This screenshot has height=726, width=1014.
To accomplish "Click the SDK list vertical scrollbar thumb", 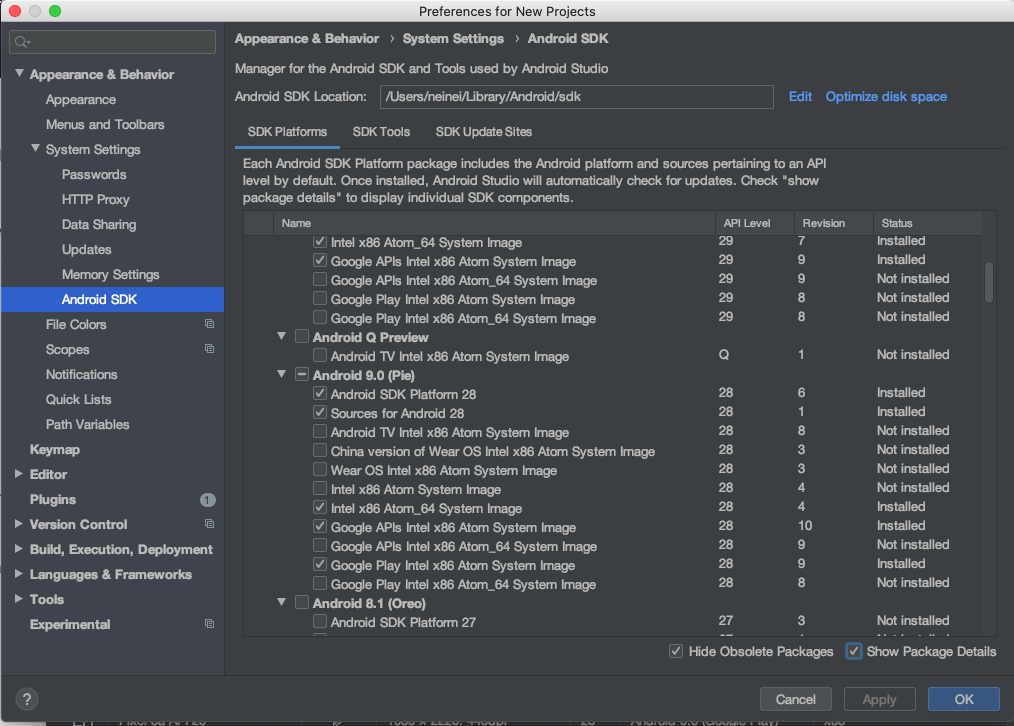I will [988, 282].
